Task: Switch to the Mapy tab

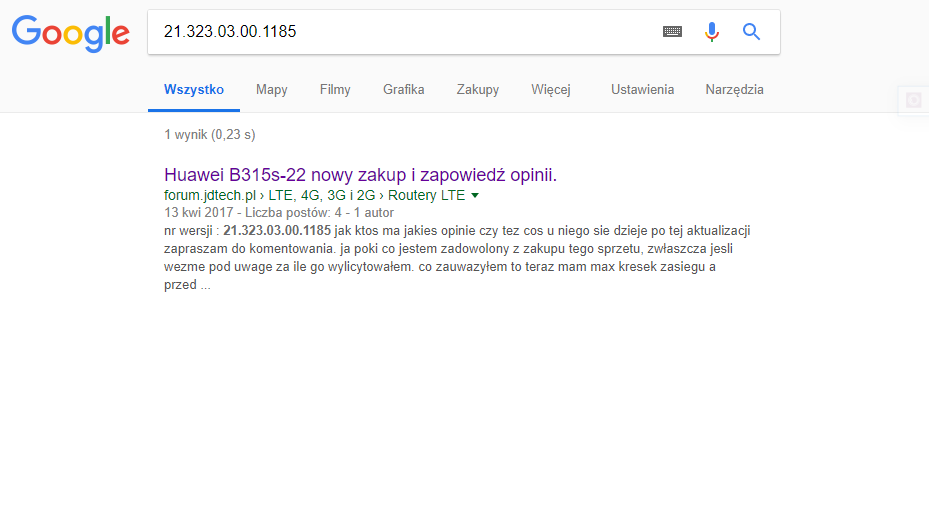Action: (271, 90)
